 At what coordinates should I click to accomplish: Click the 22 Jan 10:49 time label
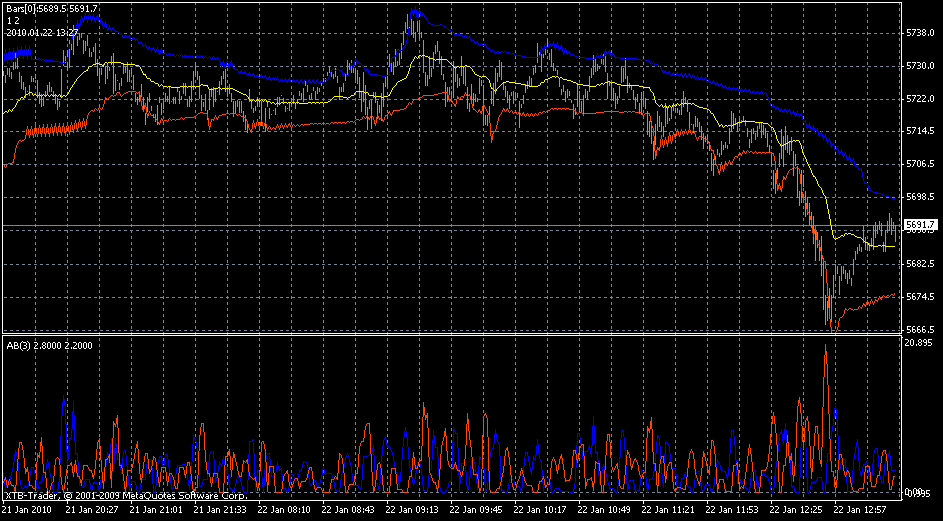[604, 509]
